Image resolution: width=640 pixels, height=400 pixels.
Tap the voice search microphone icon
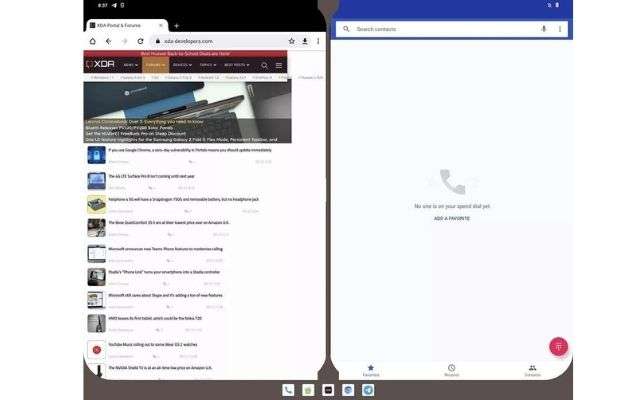click(x=544, y=29)
